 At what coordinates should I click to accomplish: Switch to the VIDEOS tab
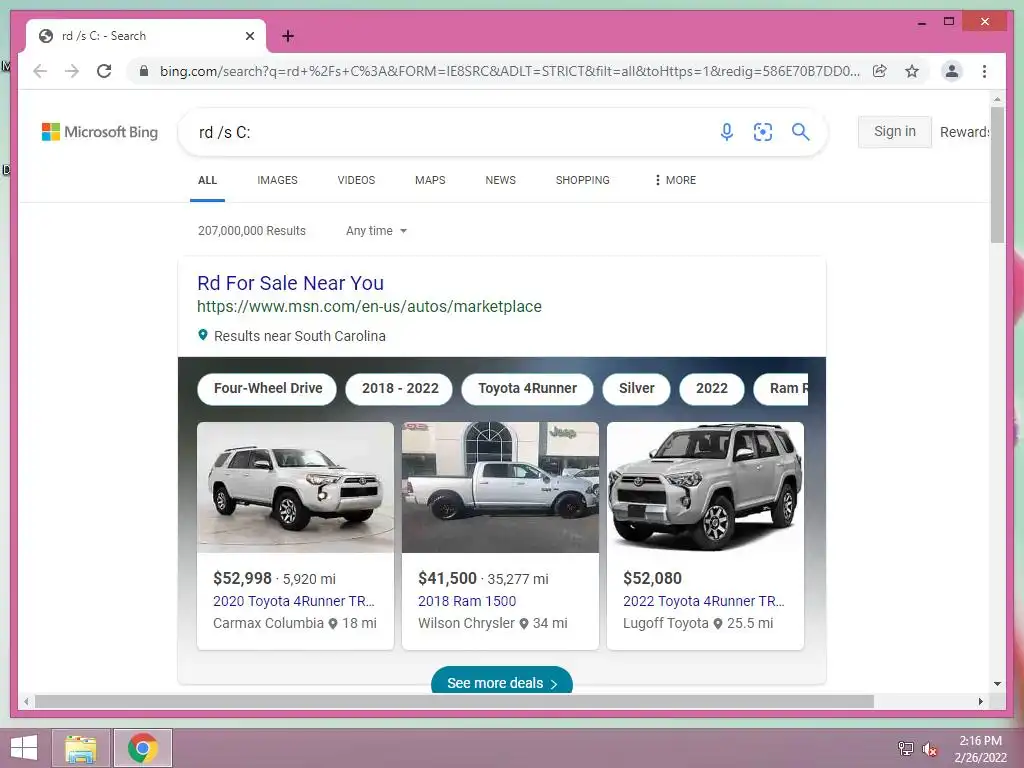(x=357, y=180)
